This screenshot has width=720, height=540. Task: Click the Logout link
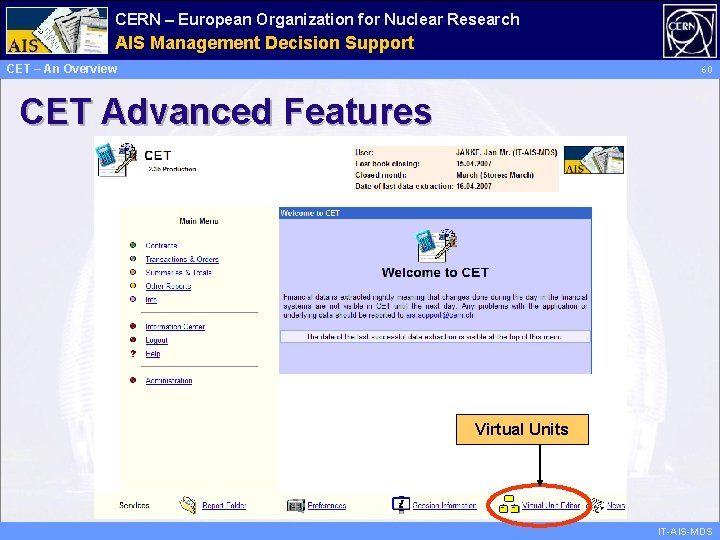click(x=156, y=340)
